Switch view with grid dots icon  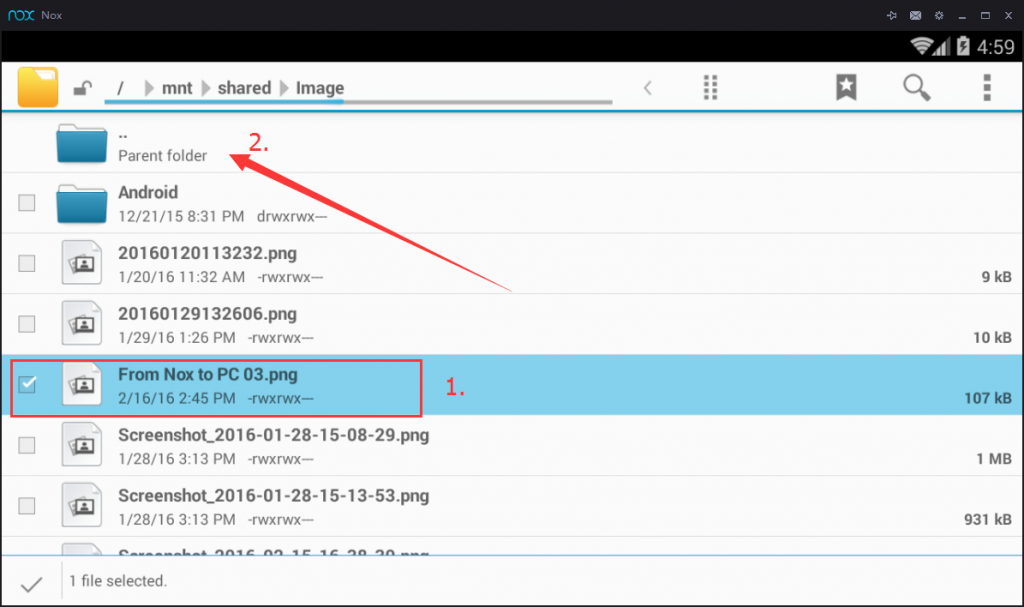[711, 88]
